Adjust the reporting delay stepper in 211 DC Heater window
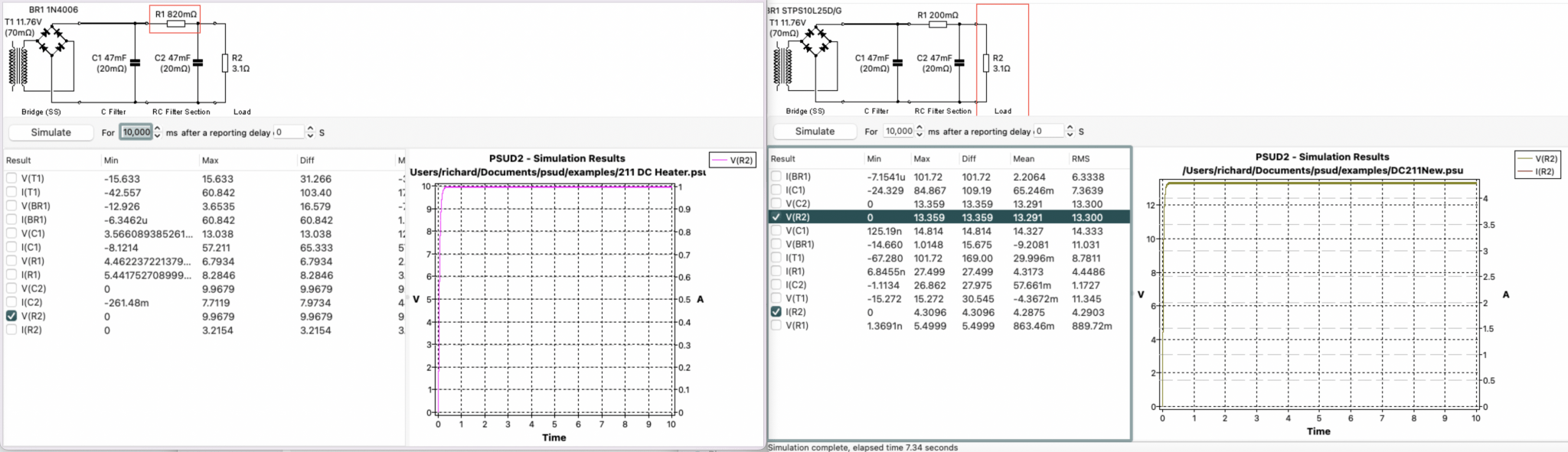The height and width of the screenshot is (452, 1568). click(310, 132)
